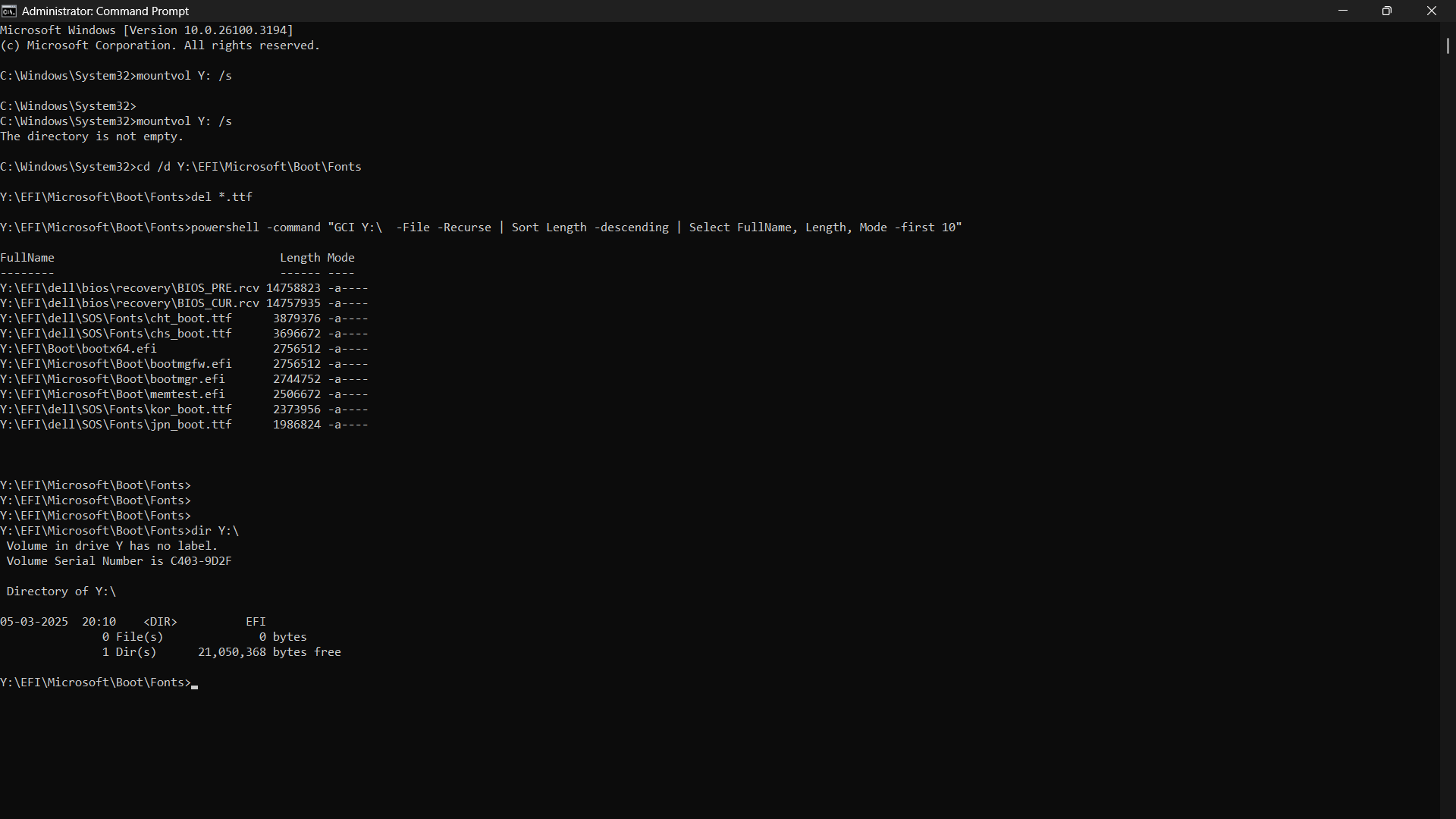Click the bootx64.efi file path
This screenshot has height=819, width=1456.
(x=78, y=349)
